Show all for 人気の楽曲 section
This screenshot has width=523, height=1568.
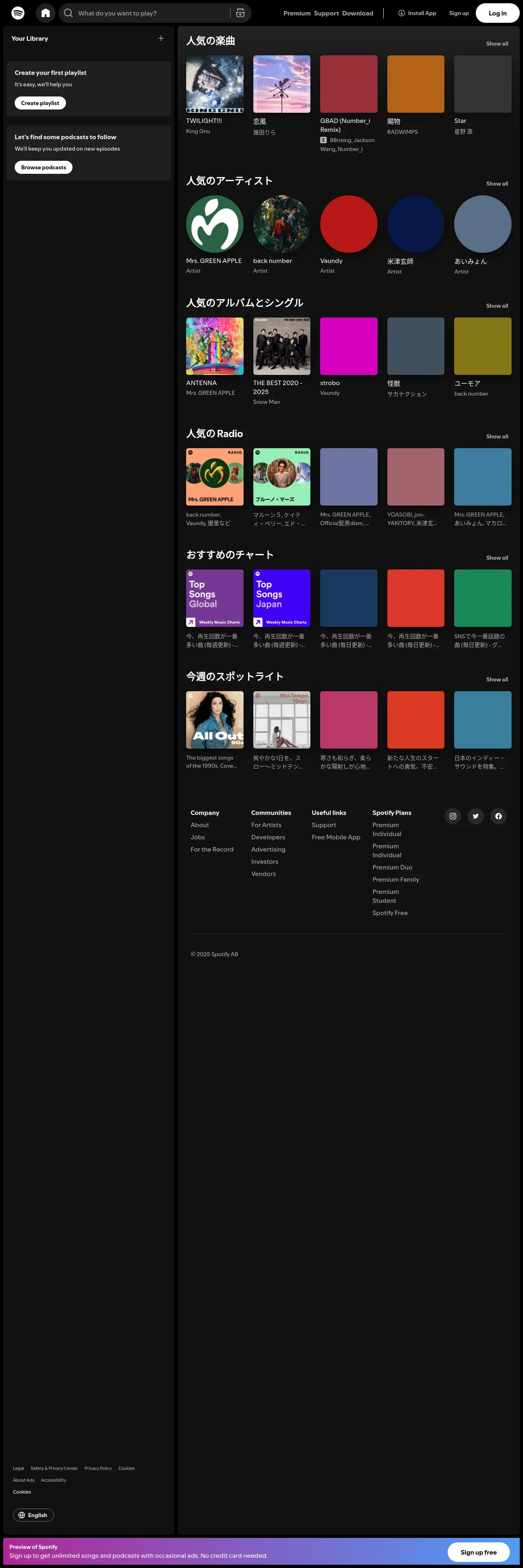click(497, 44)
